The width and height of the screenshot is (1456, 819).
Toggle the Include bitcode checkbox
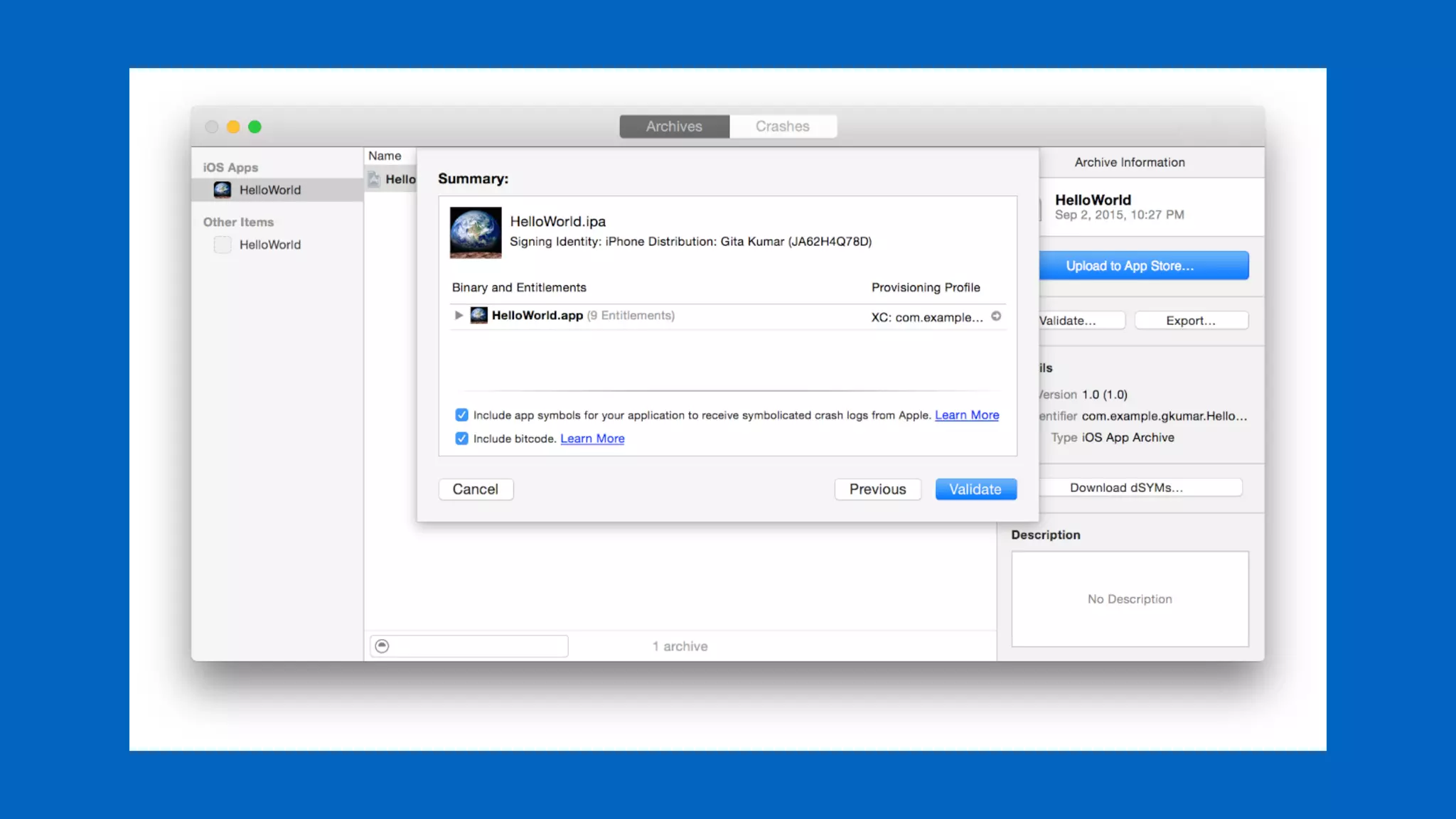461,439
